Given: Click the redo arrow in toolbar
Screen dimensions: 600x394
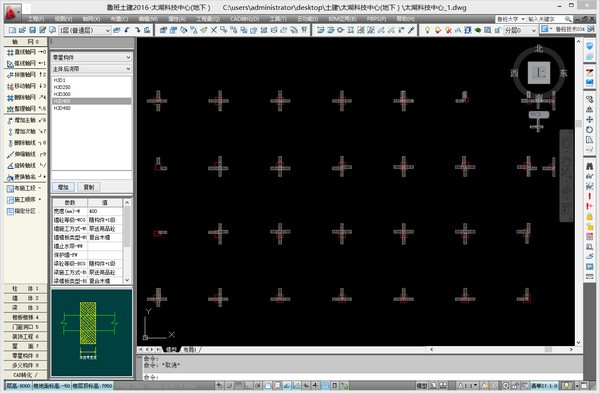Looking at the screenshot, I should tap(137, 30).
